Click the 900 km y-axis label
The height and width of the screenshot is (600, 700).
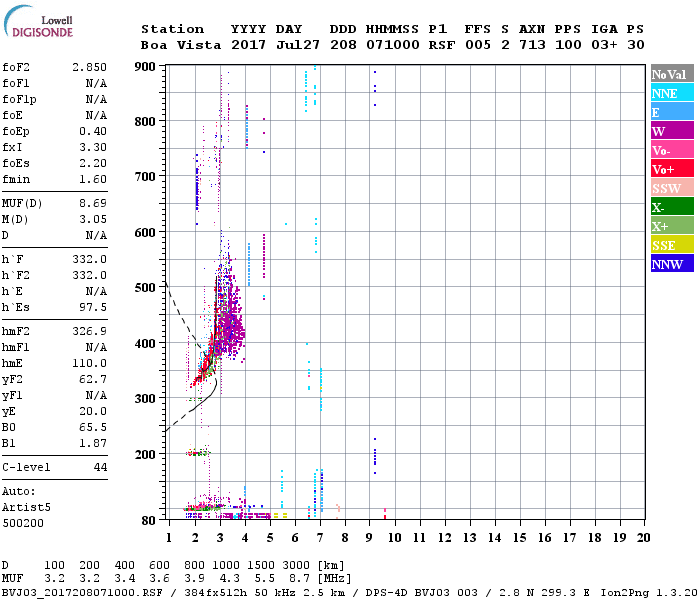coord(145,67)
